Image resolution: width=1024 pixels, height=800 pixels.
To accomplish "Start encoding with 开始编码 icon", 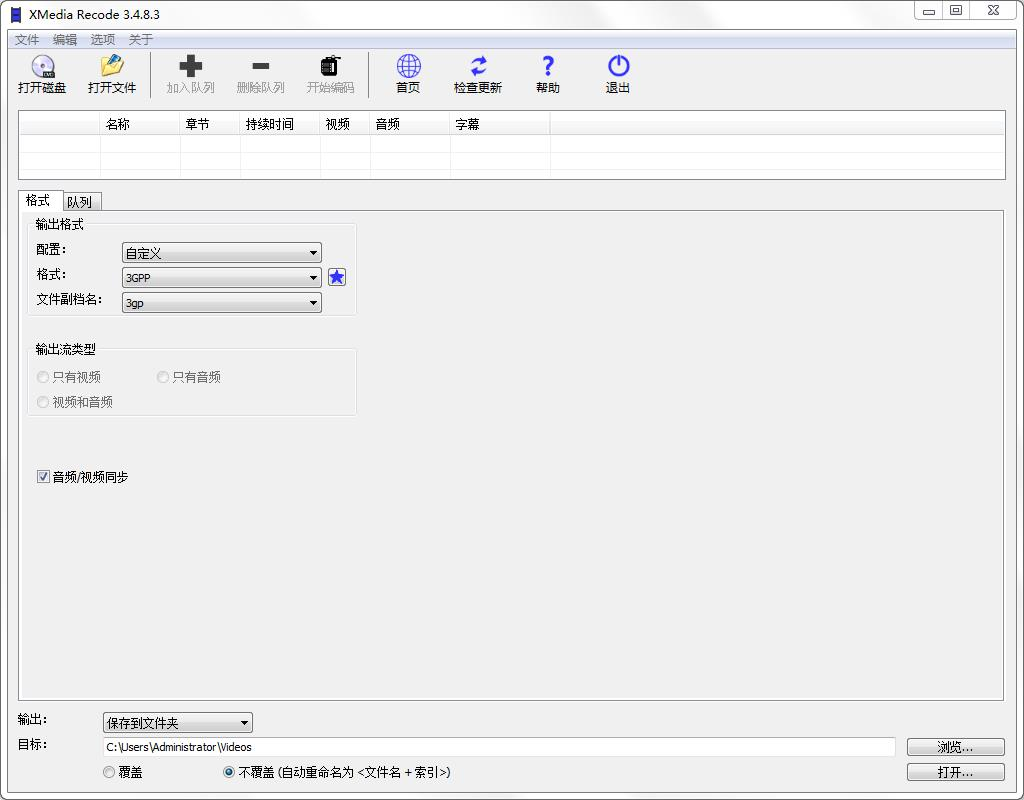I will click(330, 74).
